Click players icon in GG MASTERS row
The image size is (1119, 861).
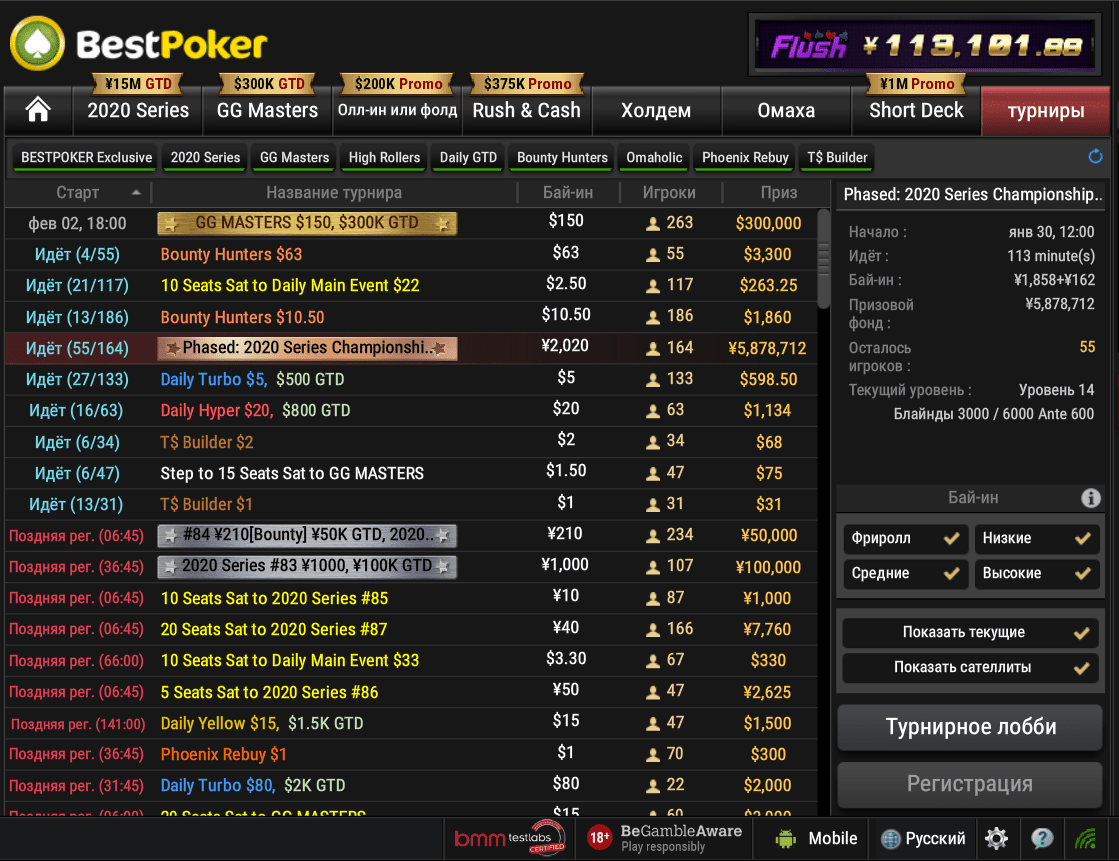652,223
